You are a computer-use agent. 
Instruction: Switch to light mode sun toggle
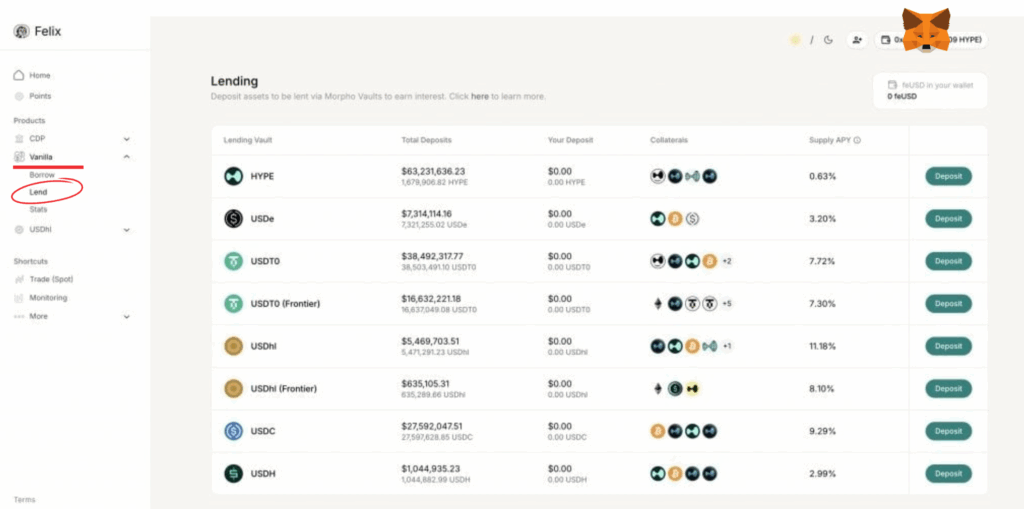pyautogui.click(x=796, y=40)
